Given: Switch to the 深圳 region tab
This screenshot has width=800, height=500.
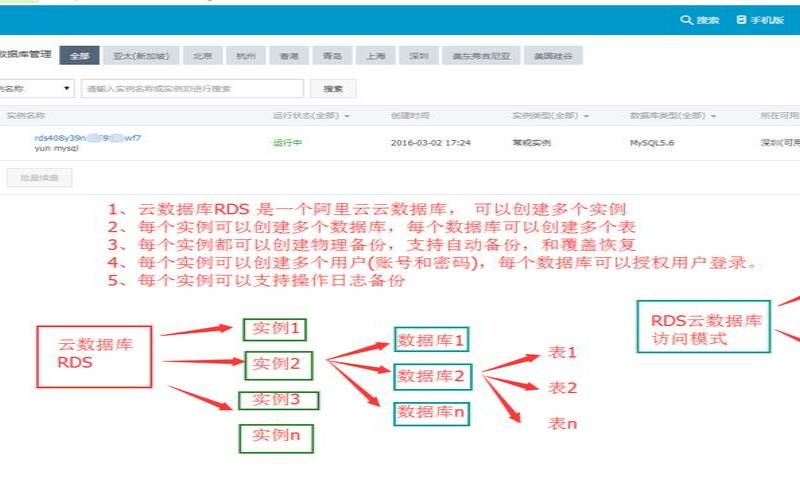Looking at the screenshot, I should [419, 56].
